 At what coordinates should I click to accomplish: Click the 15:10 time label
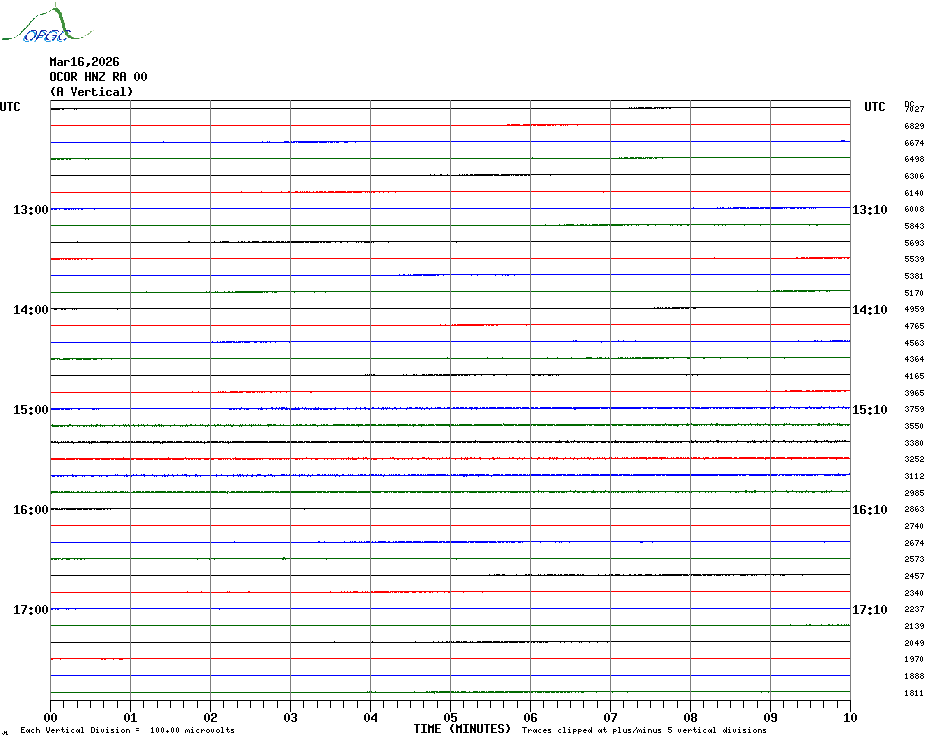pos(870,410)
